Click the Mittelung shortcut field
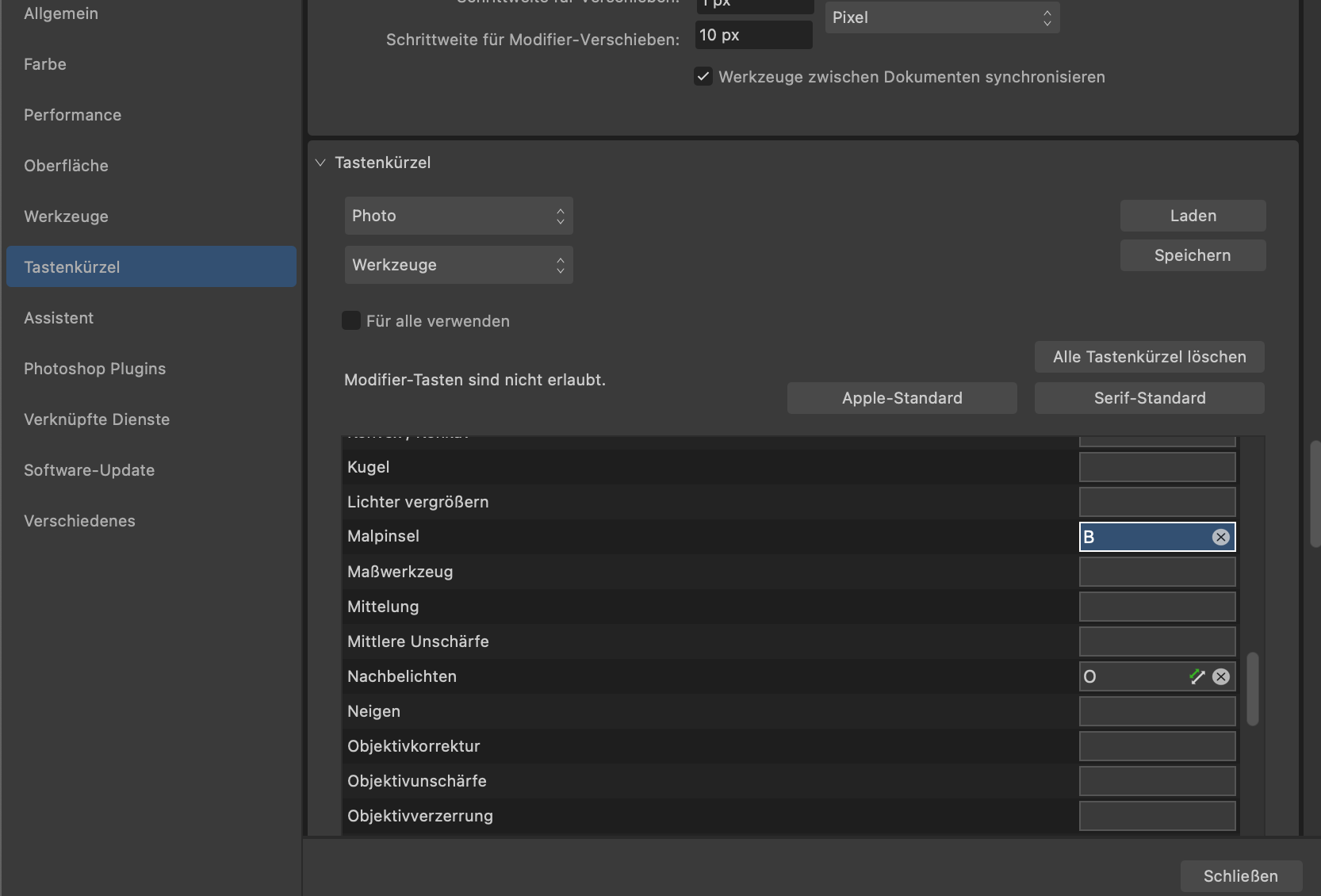The height and width of the screenshot is (896, 1321). [x=1157, y=607]
